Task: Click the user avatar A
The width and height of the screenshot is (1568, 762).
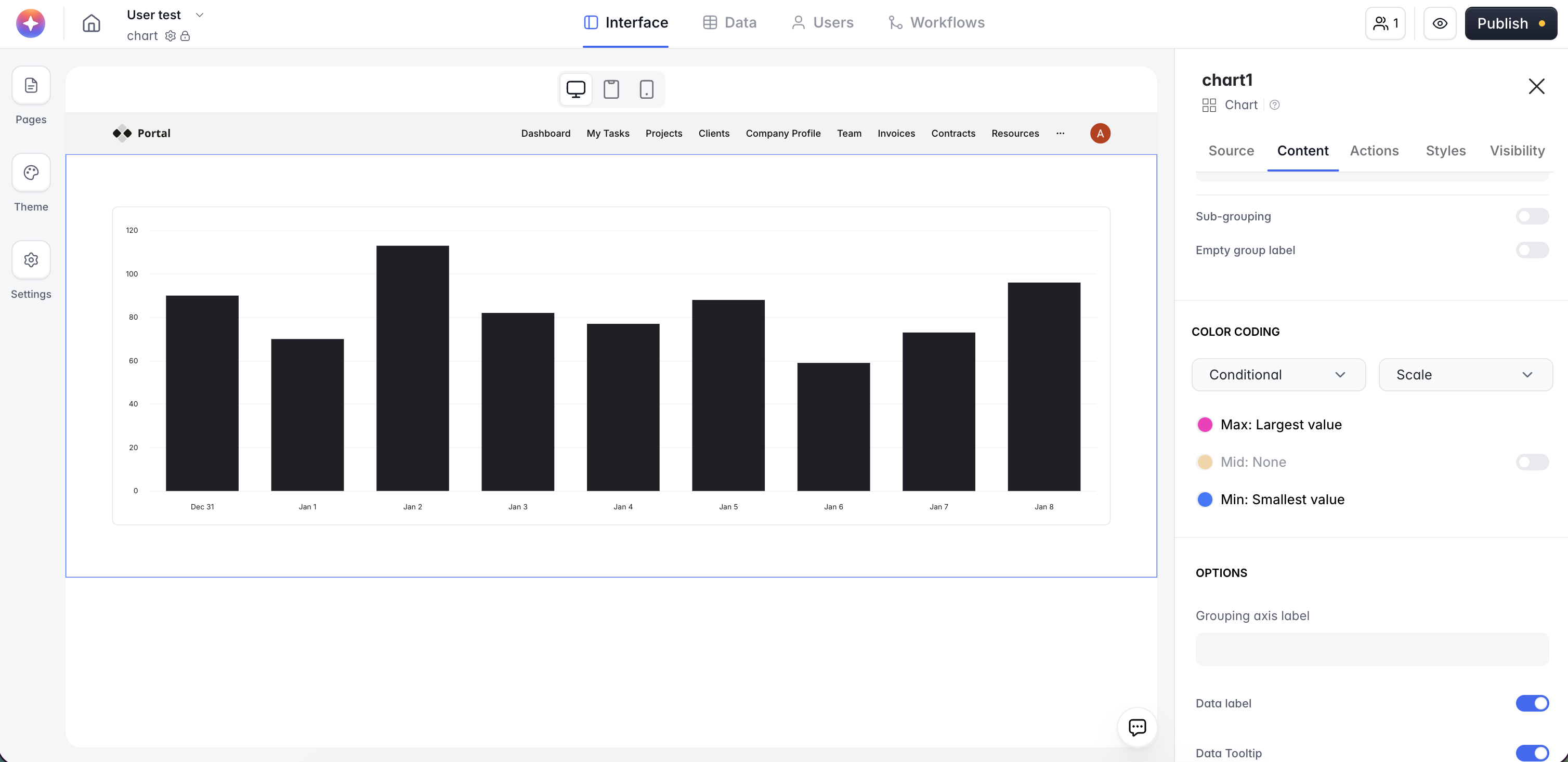Action: point(1100,133)
